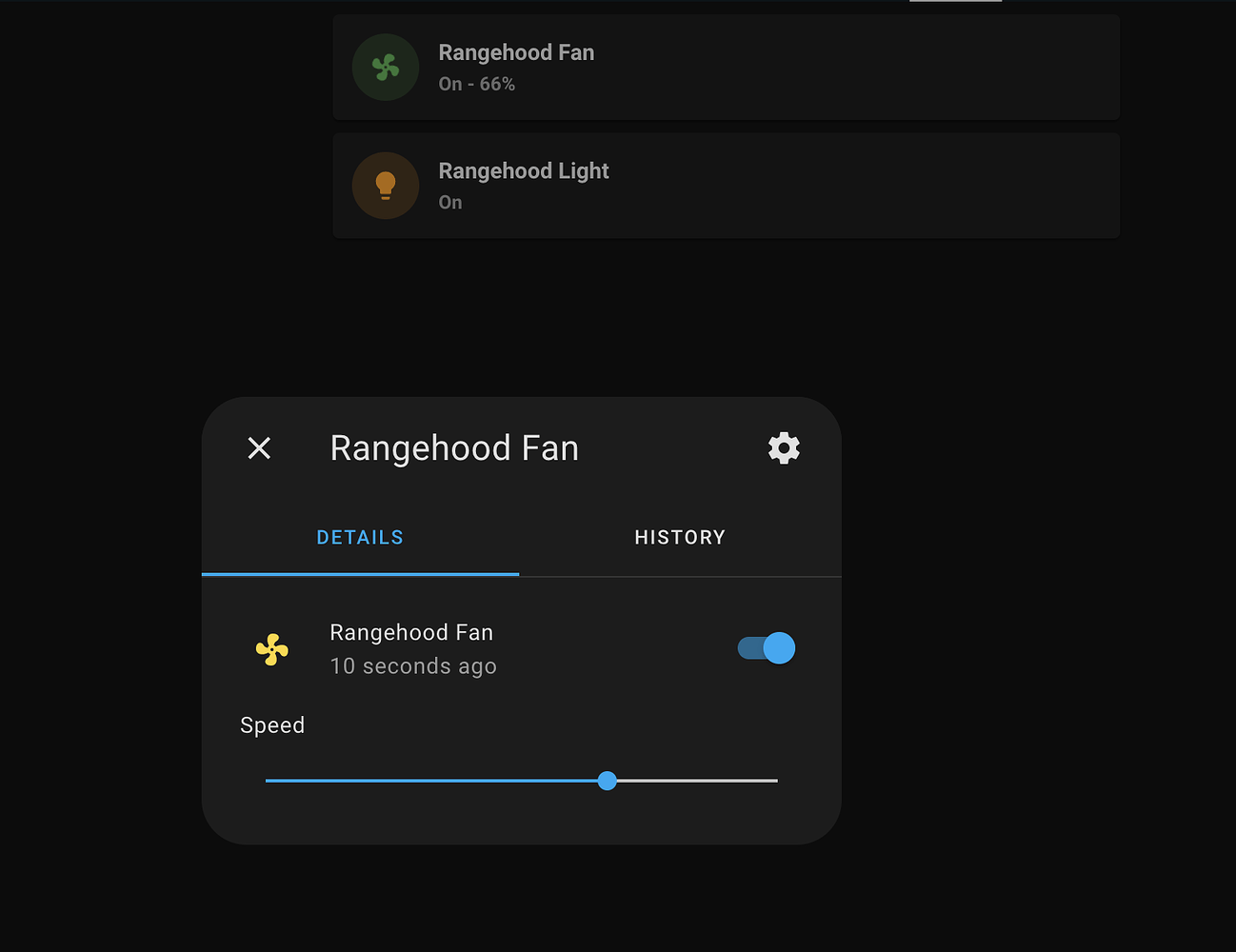
Task: Select the fan icon inside the green circle
Action: point(385,67)
